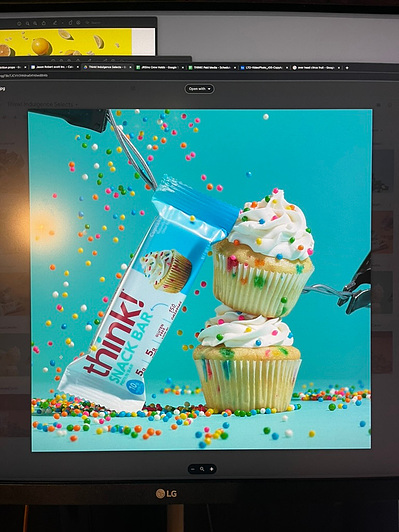Close the THINK! Paid Media tab
399x532 pixels.
pyautogui.click(x=235, y=68)
